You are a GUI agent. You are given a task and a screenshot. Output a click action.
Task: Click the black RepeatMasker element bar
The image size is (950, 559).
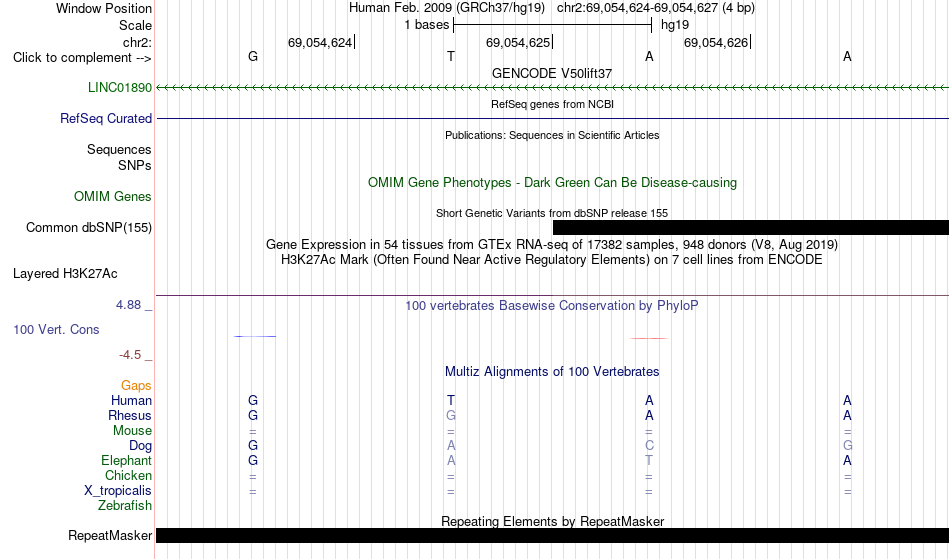pos(552,535)
